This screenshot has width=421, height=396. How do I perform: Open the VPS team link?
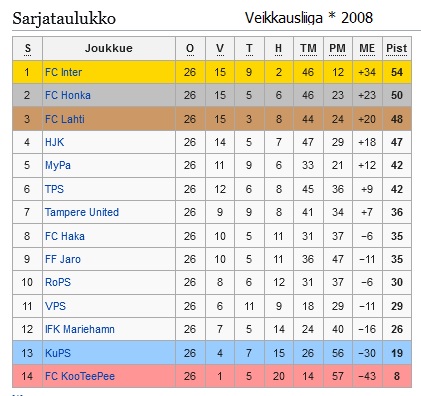[55, 306]
